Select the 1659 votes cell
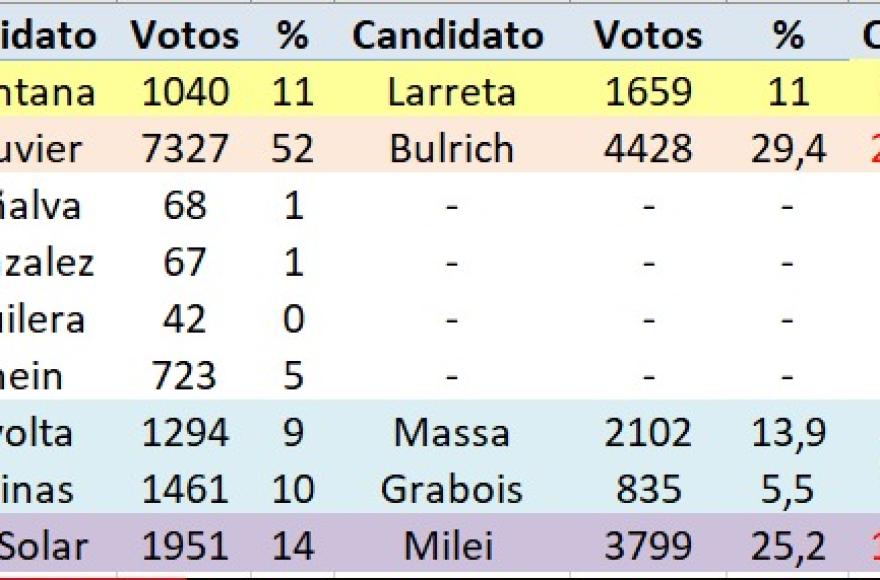The width and height of the screenshot is (880, 580). coord(648,91)
